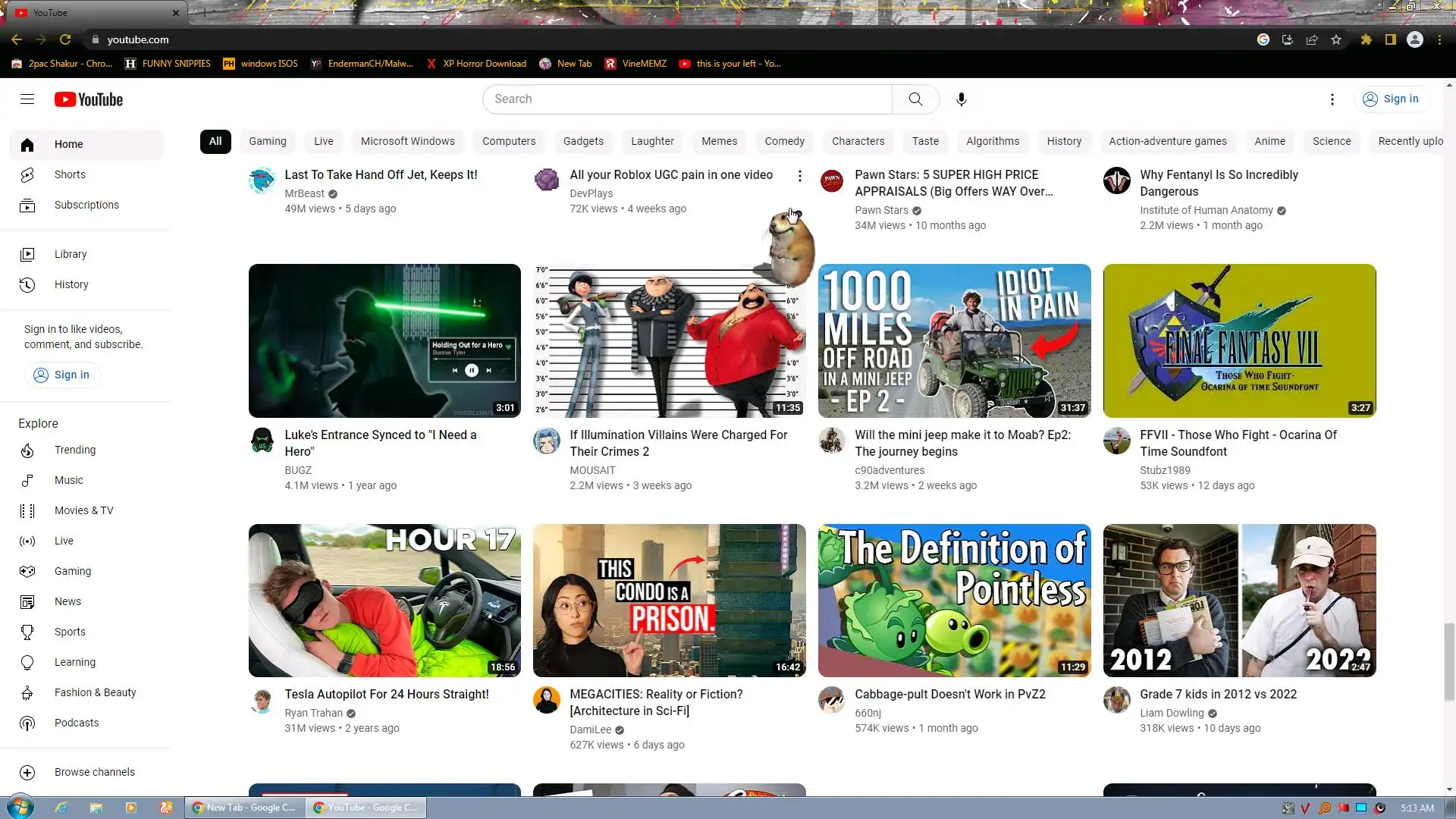The height and width of the screenshot is (819, 1456).
Task: Select the Memes filter chip
Action: pyautogui.click(x=719, y=141)
